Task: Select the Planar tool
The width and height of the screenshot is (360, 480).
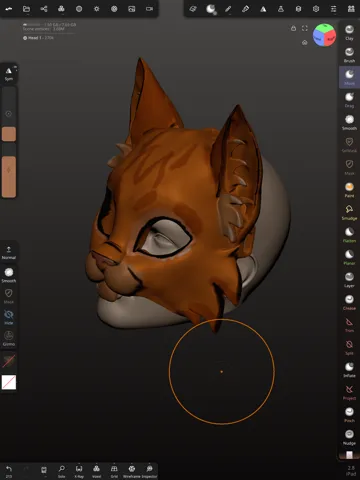Action: point(349,257)
